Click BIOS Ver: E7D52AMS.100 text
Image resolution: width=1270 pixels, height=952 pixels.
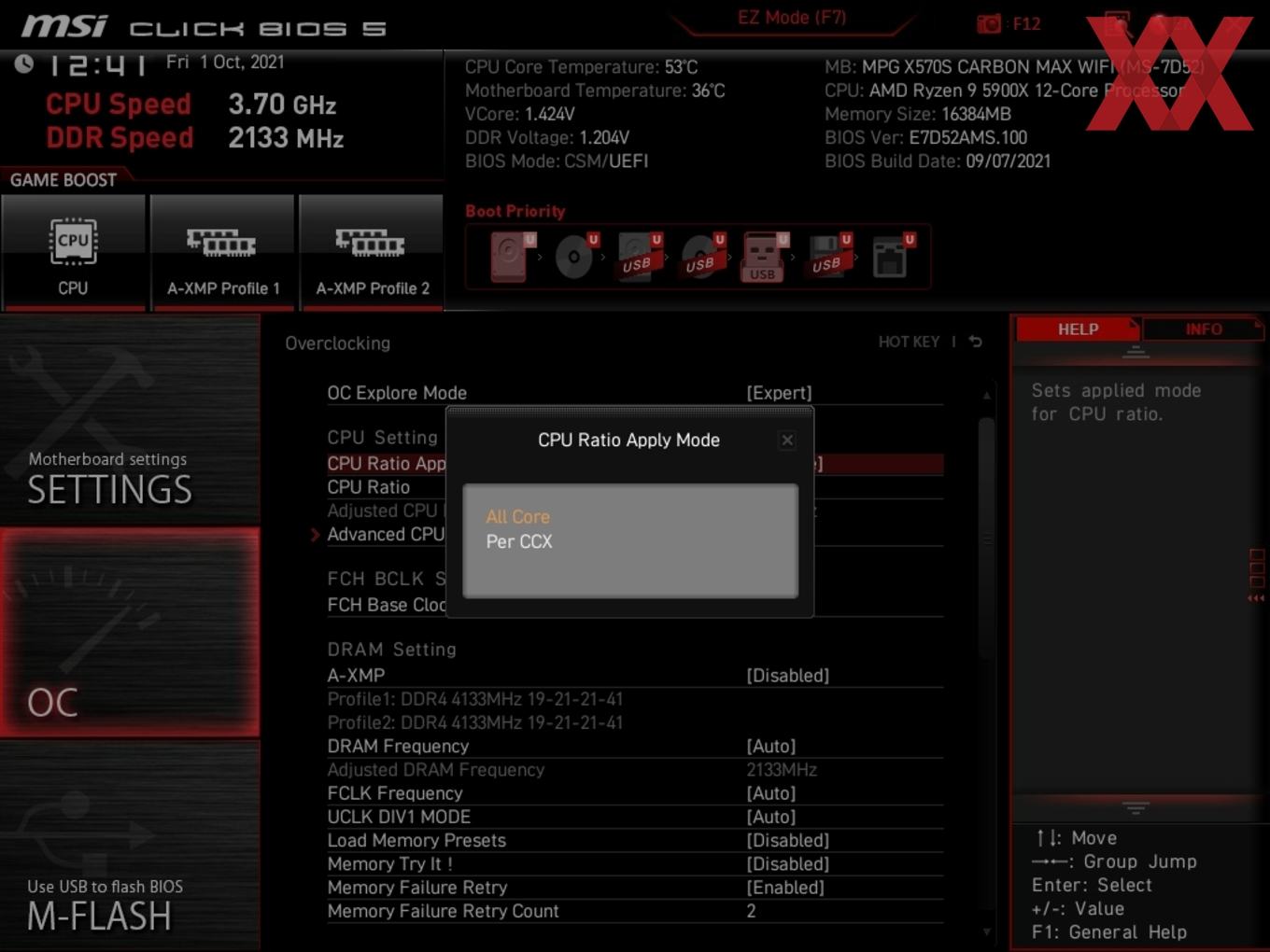pos(925,137)
